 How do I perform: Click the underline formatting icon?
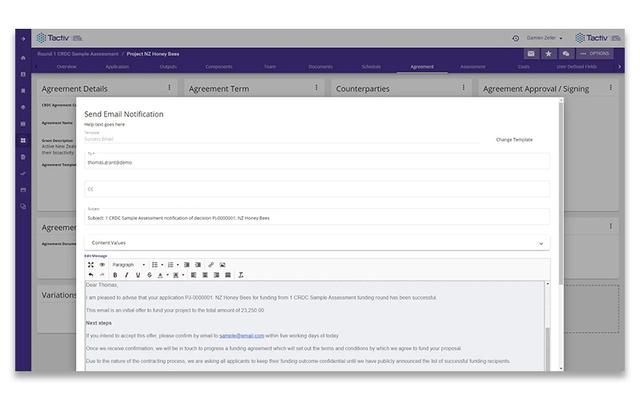point(138,274)
